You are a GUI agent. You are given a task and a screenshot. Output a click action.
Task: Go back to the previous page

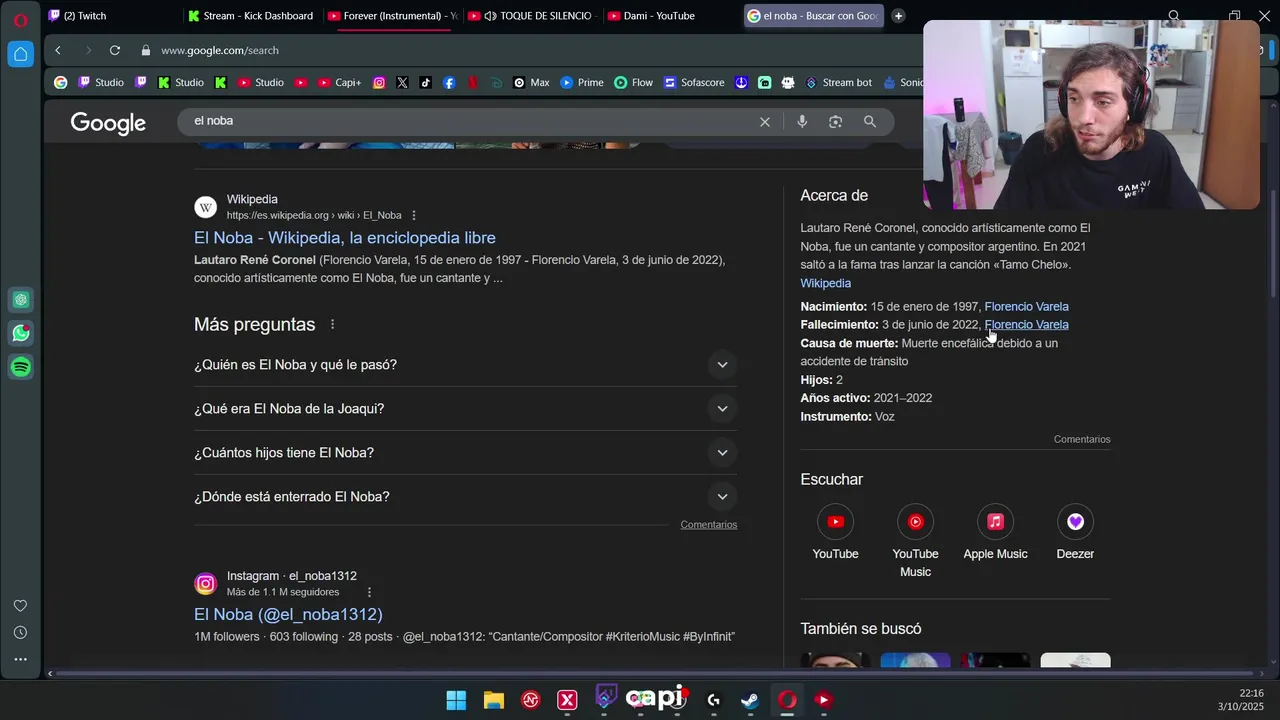(x=58, y=50)
